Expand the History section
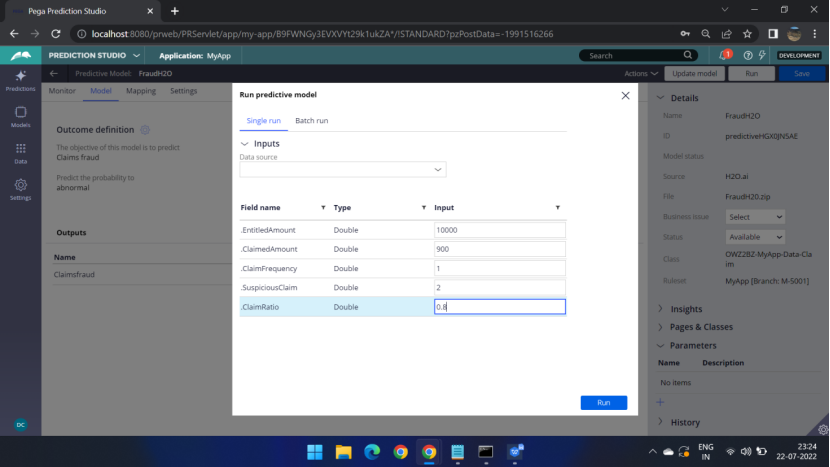The height and width of the screenshot is (467, 830). [660, 422]
